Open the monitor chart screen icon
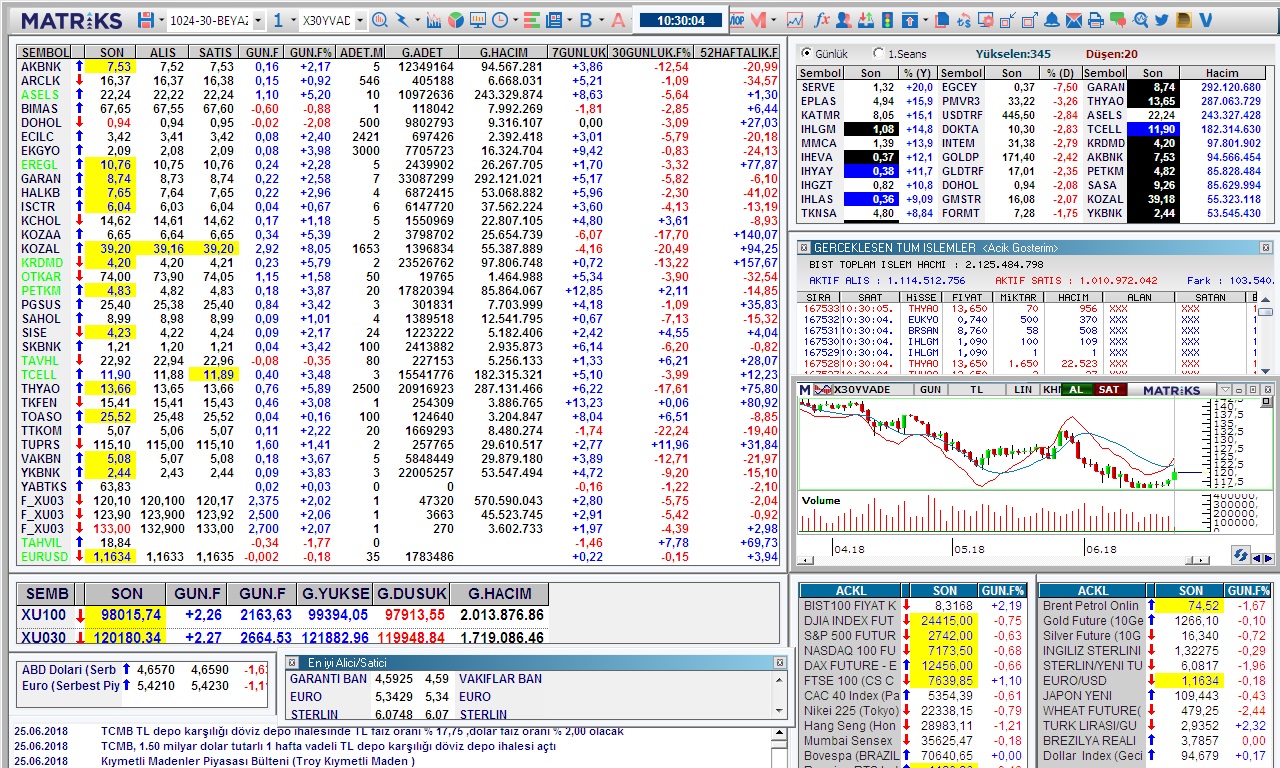The width and height of the screenshot is (1280, 768). (477, 20)
